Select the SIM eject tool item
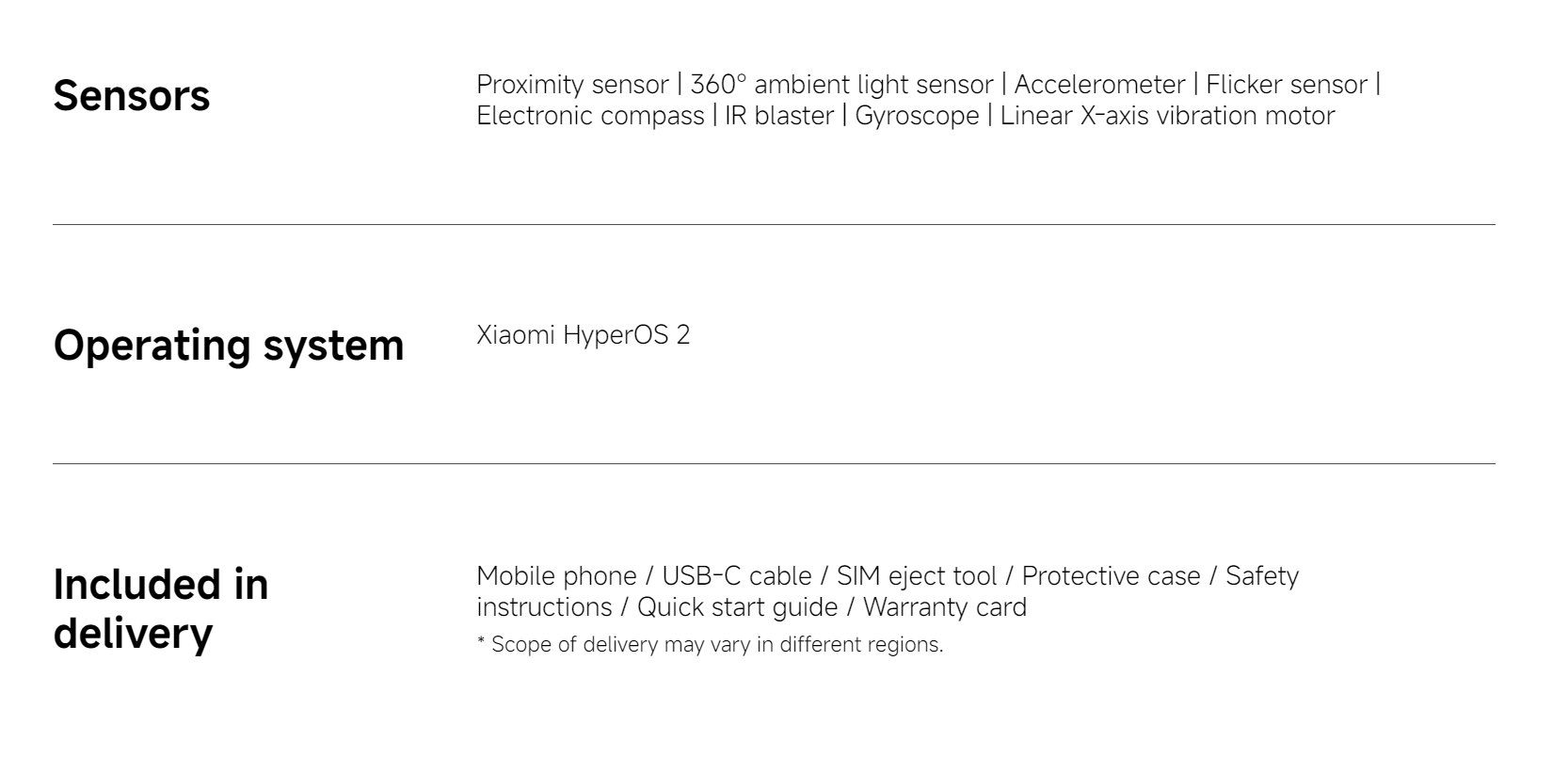Screen dimensions: 1568x758 click(x=917, y=576)
